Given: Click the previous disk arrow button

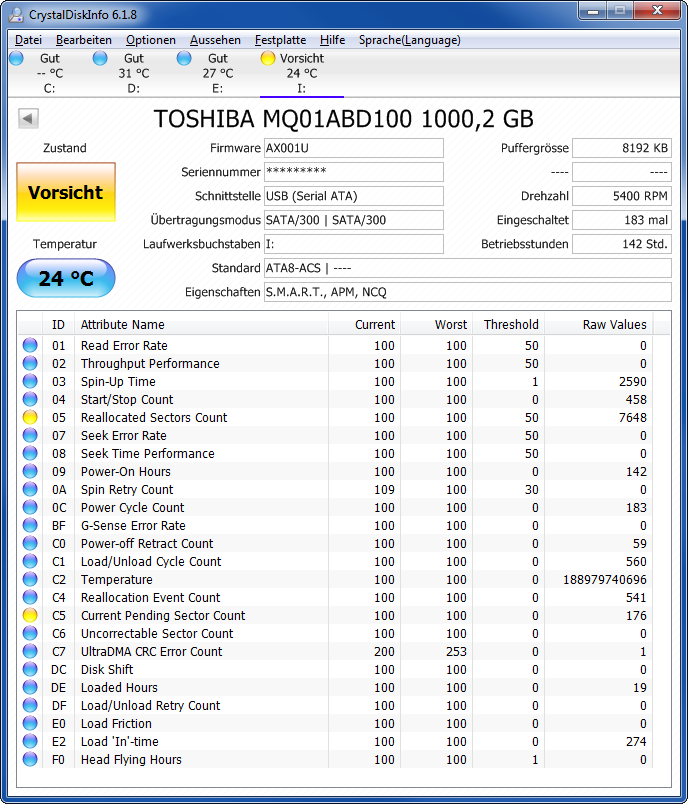Looking at the screenshot, I should coord(28,118).
